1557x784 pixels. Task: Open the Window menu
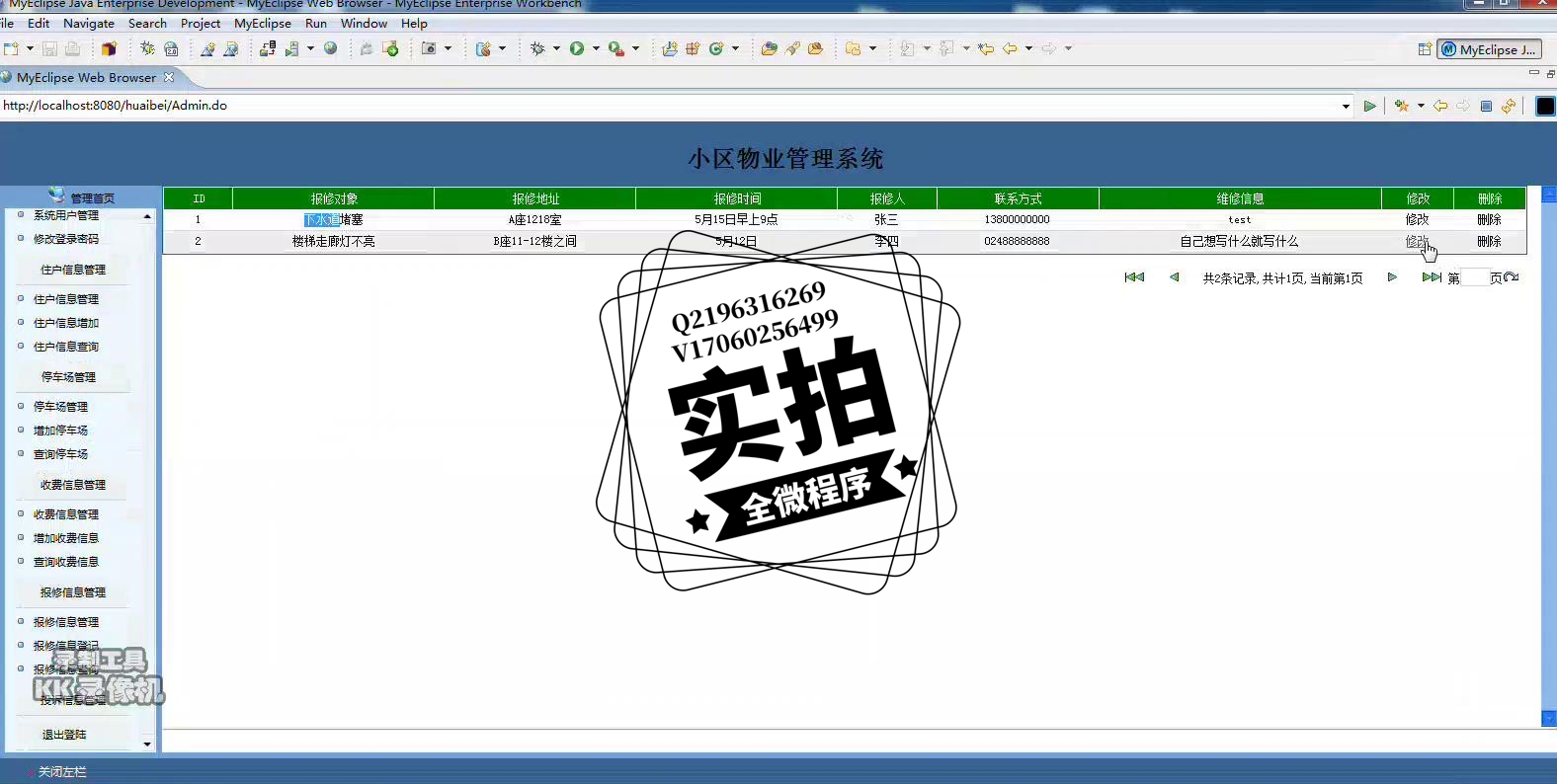tap(364, 23)
